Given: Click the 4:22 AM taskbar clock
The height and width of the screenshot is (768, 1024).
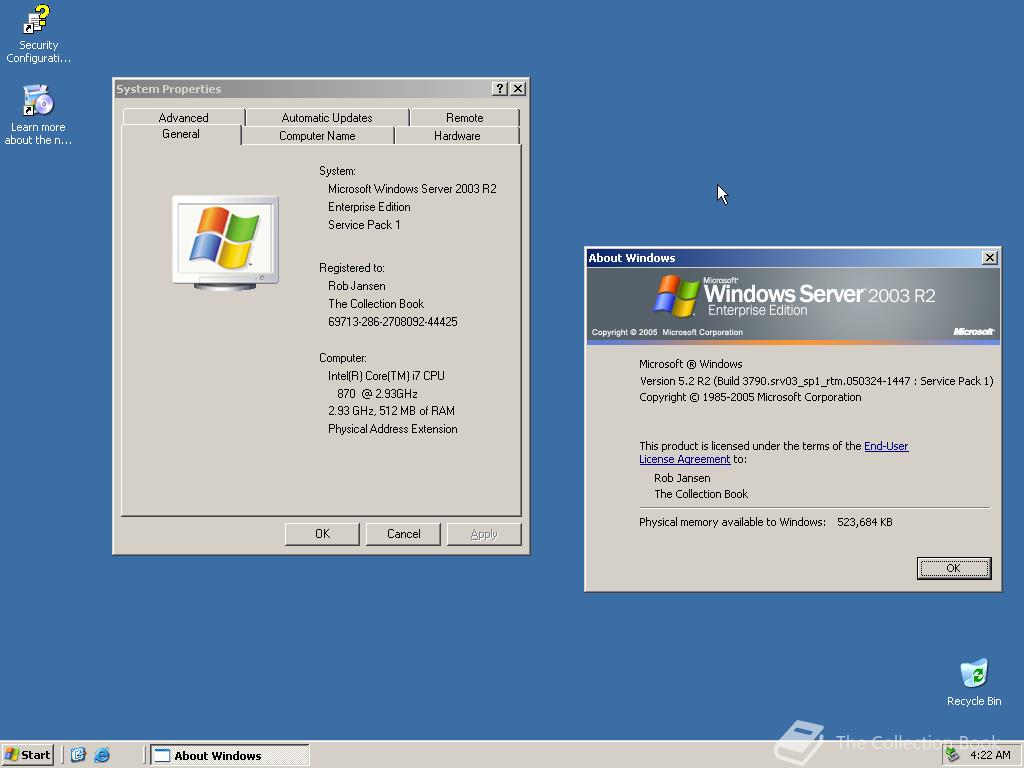Looking at the screenshot, I should click(x=990, y=755).
